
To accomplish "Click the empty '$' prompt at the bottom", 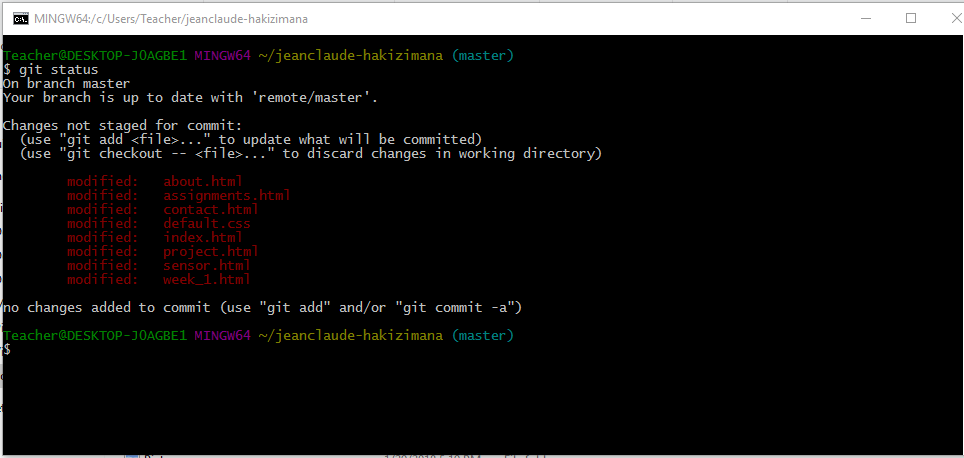I will [x=7, y=350].
